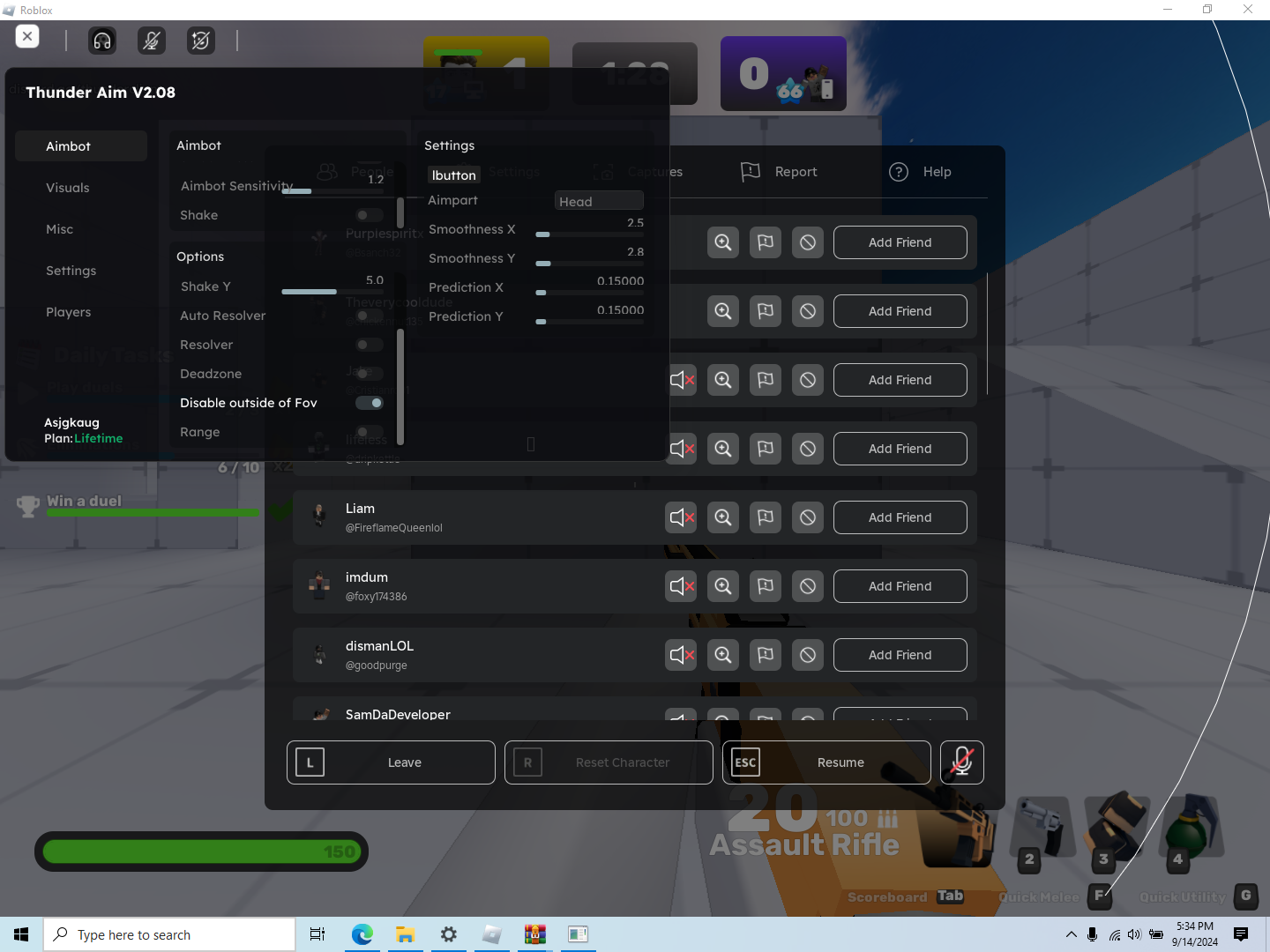Report Theverycooldude using the flag icon
The width and height of the screenshot is (1270, 952).
click(766, 311)
